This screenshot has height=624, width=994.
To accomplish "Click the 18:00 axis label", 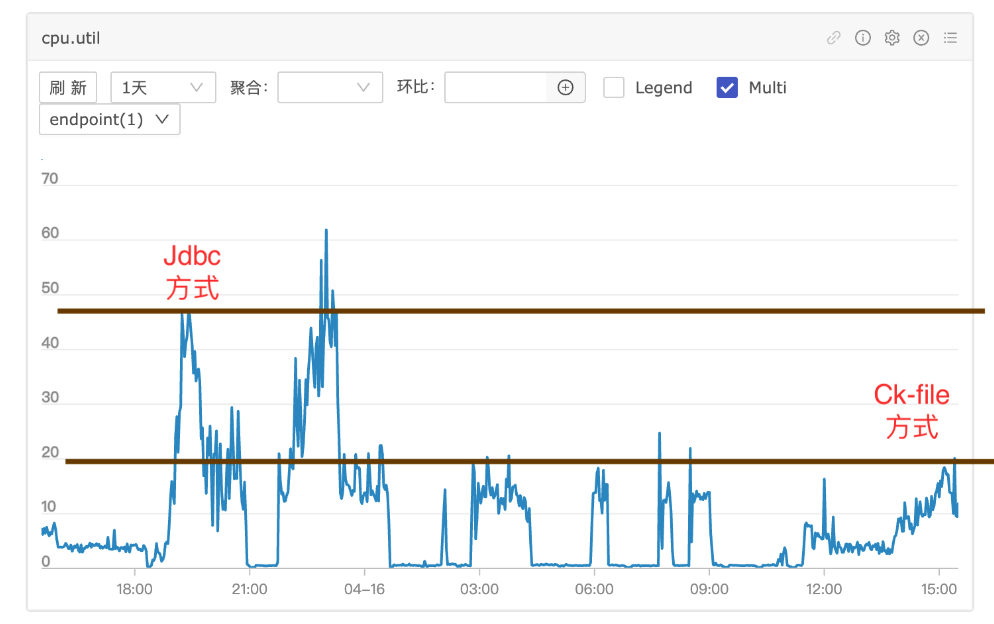I will [134, 589].
